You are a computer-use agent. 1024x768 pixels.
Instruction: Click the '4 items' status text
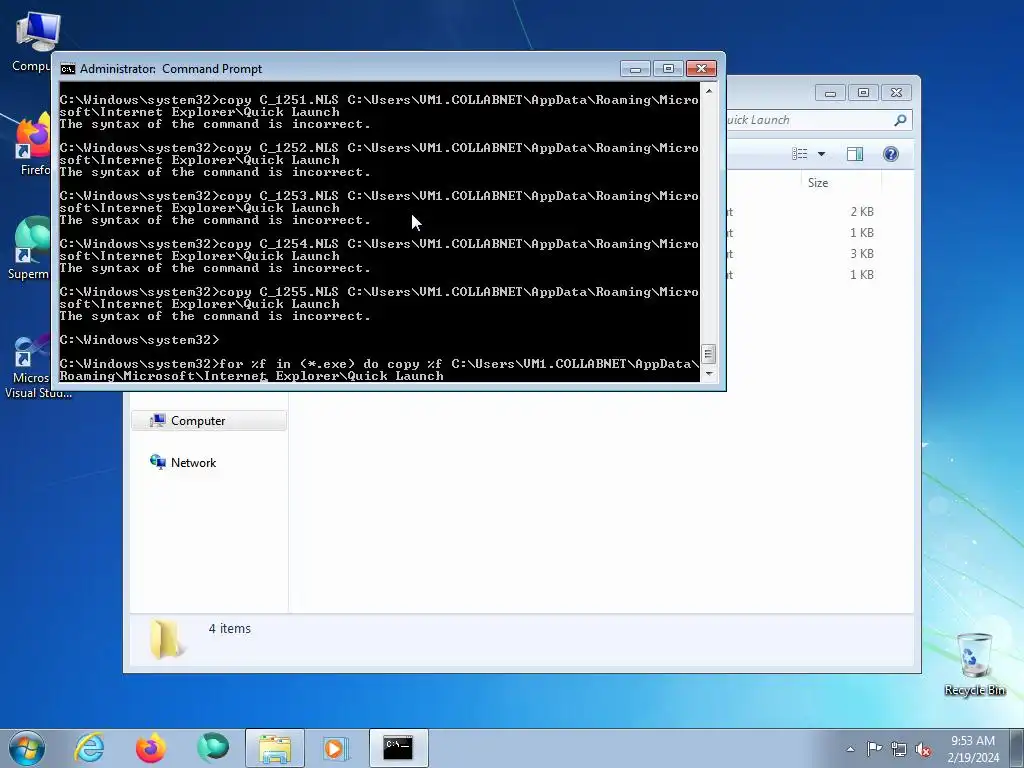tap(229, 628)
